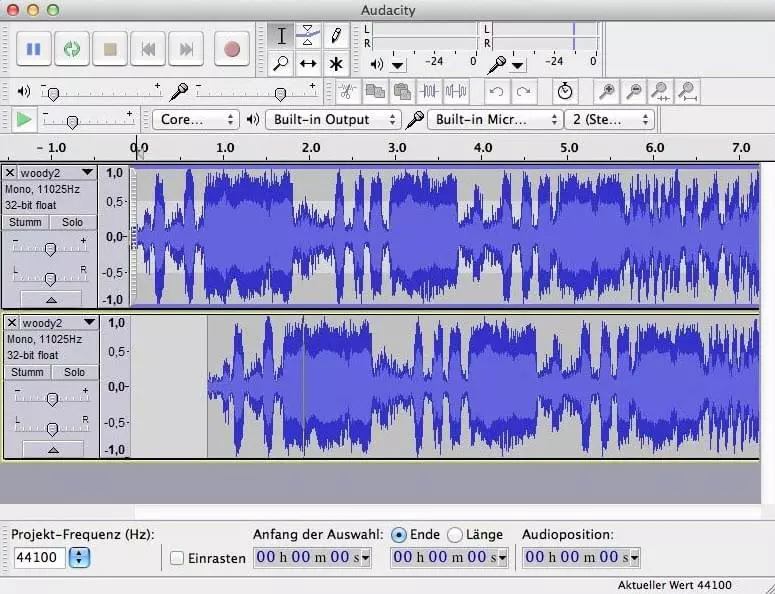This screenshot has height=594, width=775.
Task: Select the Envelope tool
Action: tap(308, 36)
